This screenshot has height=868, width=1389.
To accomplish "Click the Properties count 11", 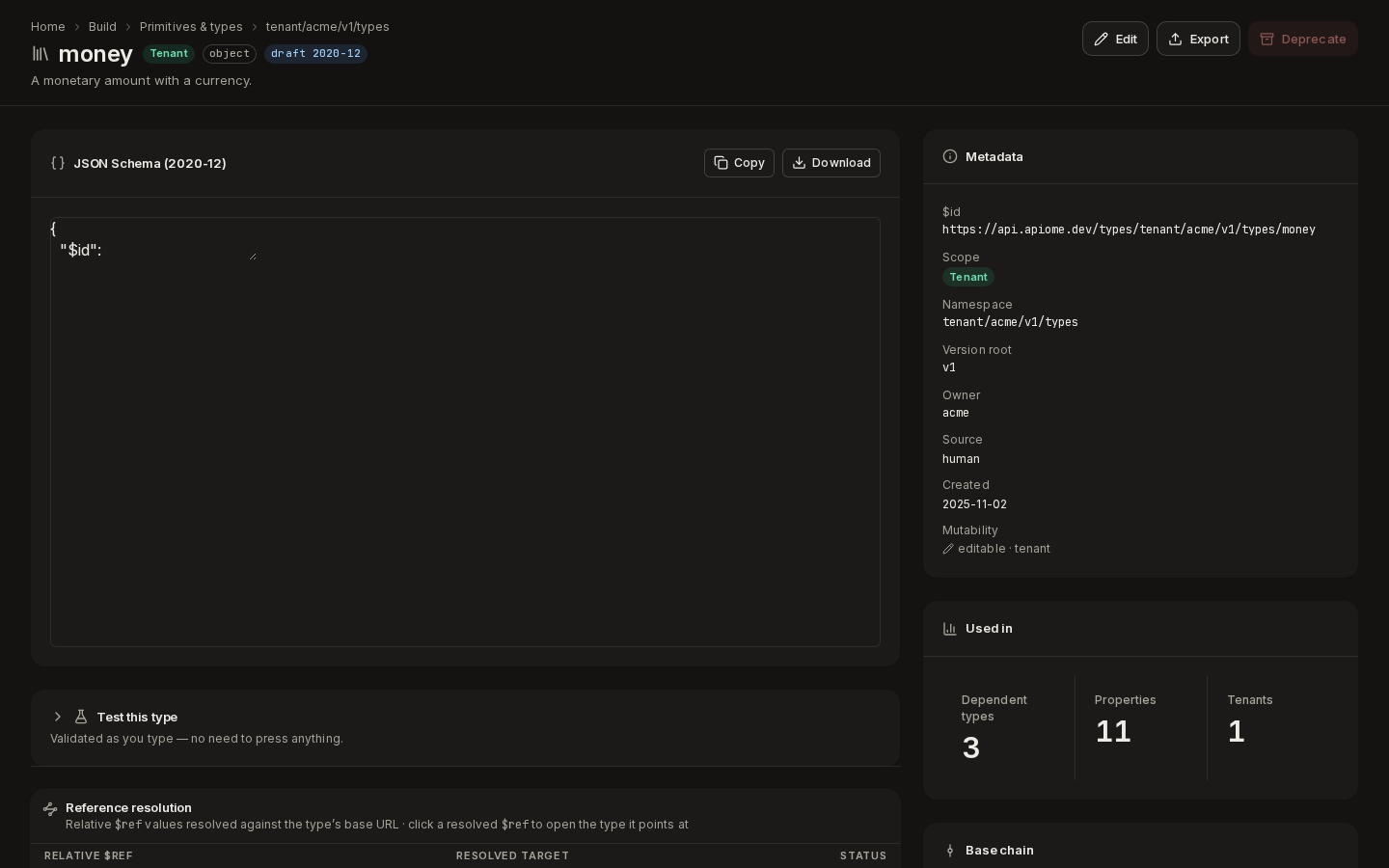I will pos(1113,732).
